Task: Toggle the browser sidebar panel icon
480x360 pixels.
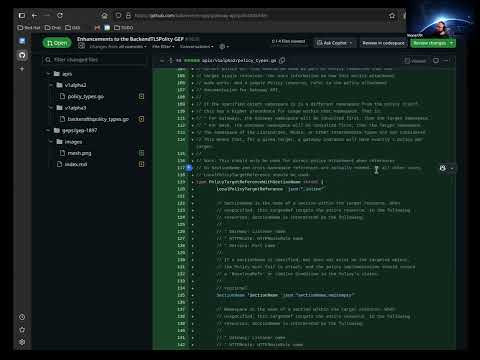Action: pyautogui.click(x=22, y=15)
